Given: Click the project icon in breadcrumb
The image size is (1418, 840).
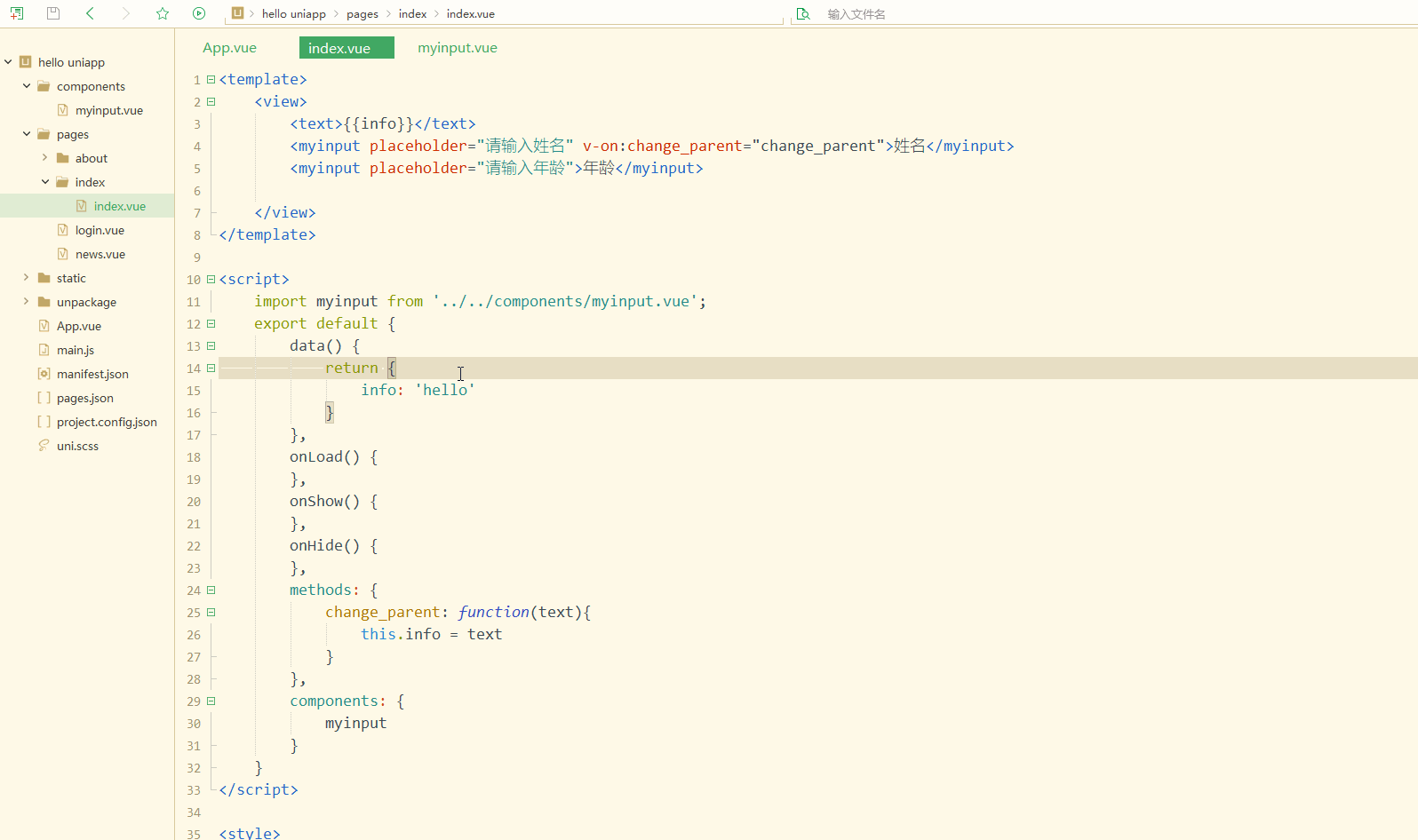Looking at the screenshot, I should click(237, 13).
